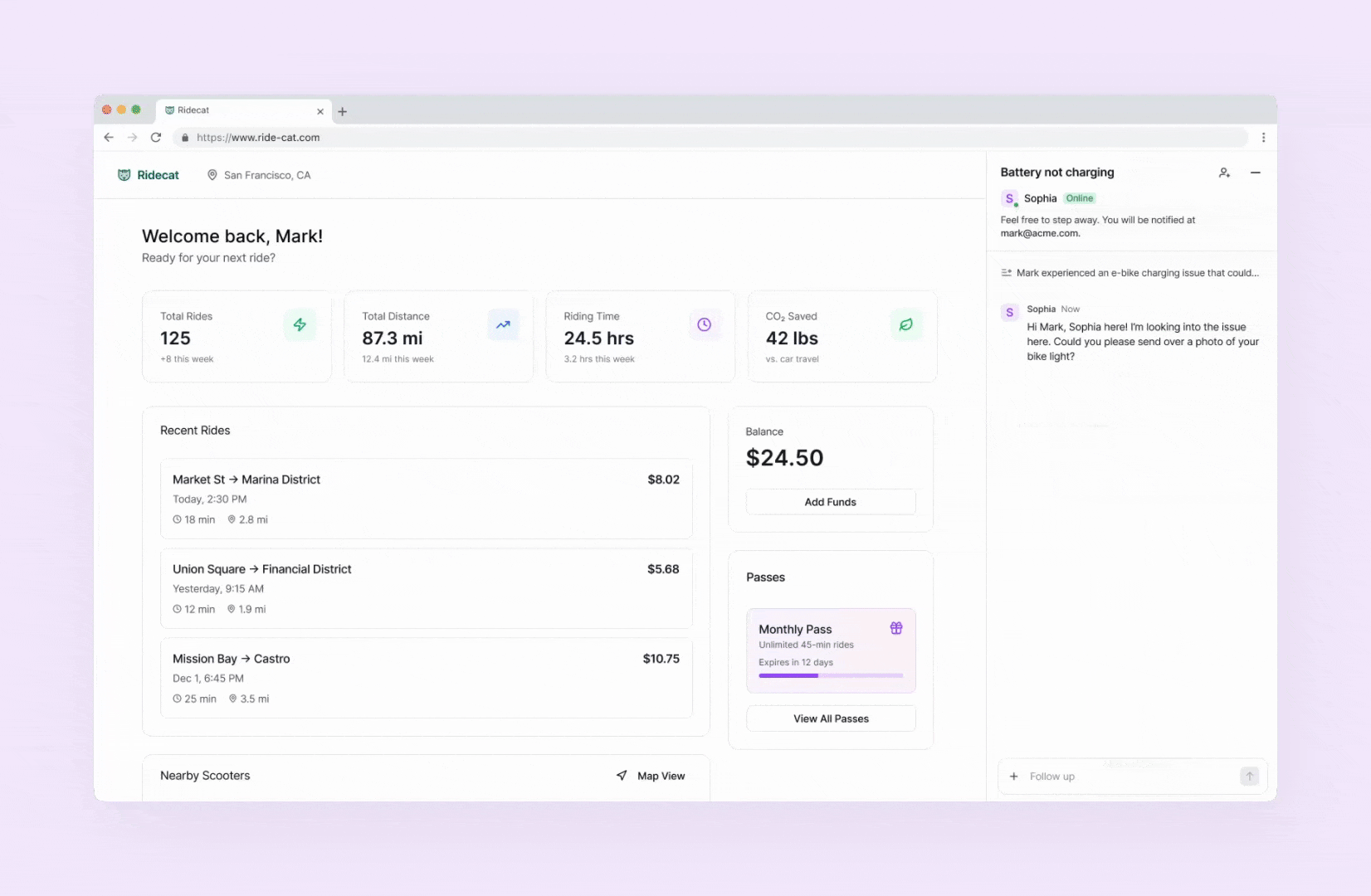Open the browser three-dot menu
1371x896 pixels.
click(1263, 138)
